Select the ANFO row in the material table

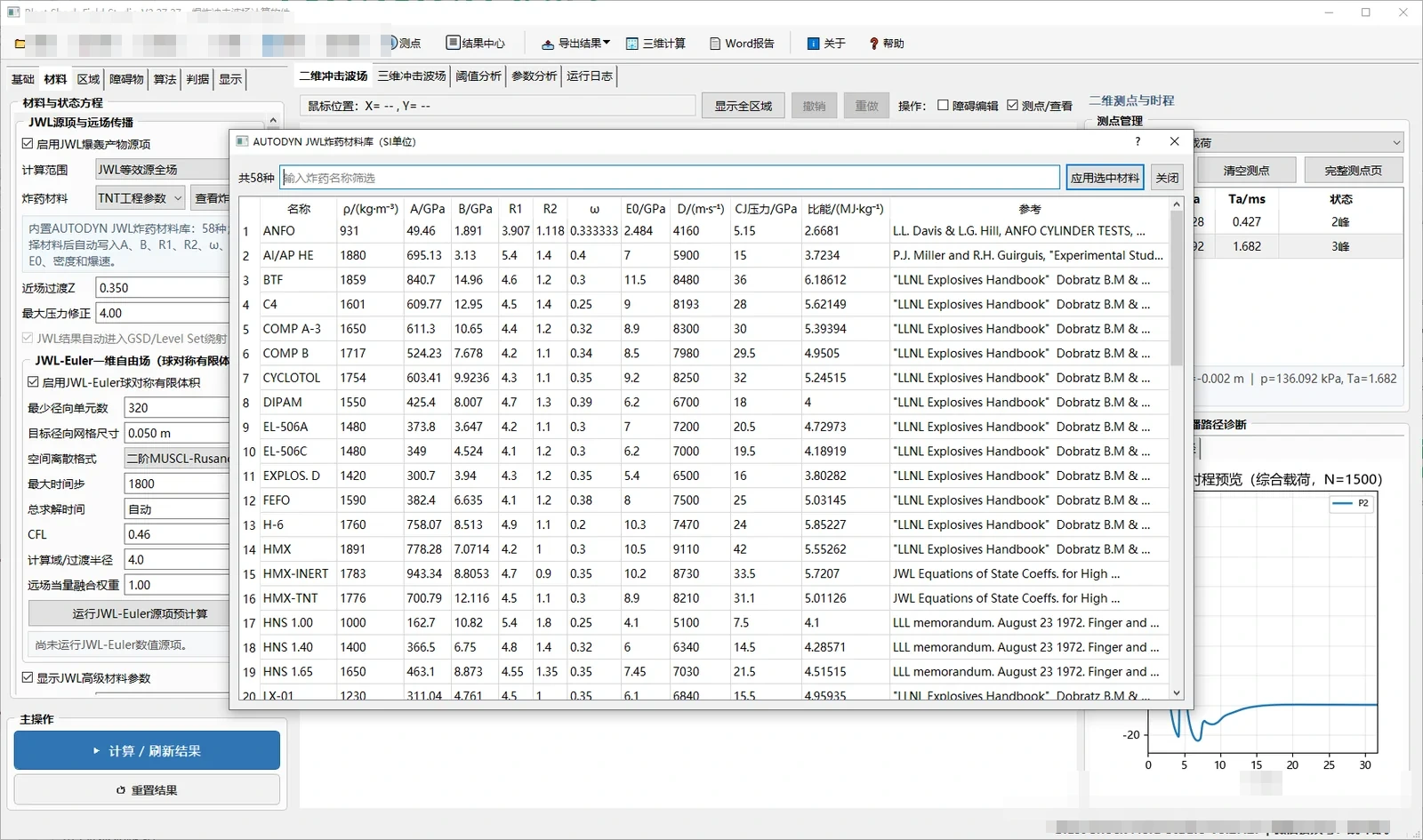(703, 231)
